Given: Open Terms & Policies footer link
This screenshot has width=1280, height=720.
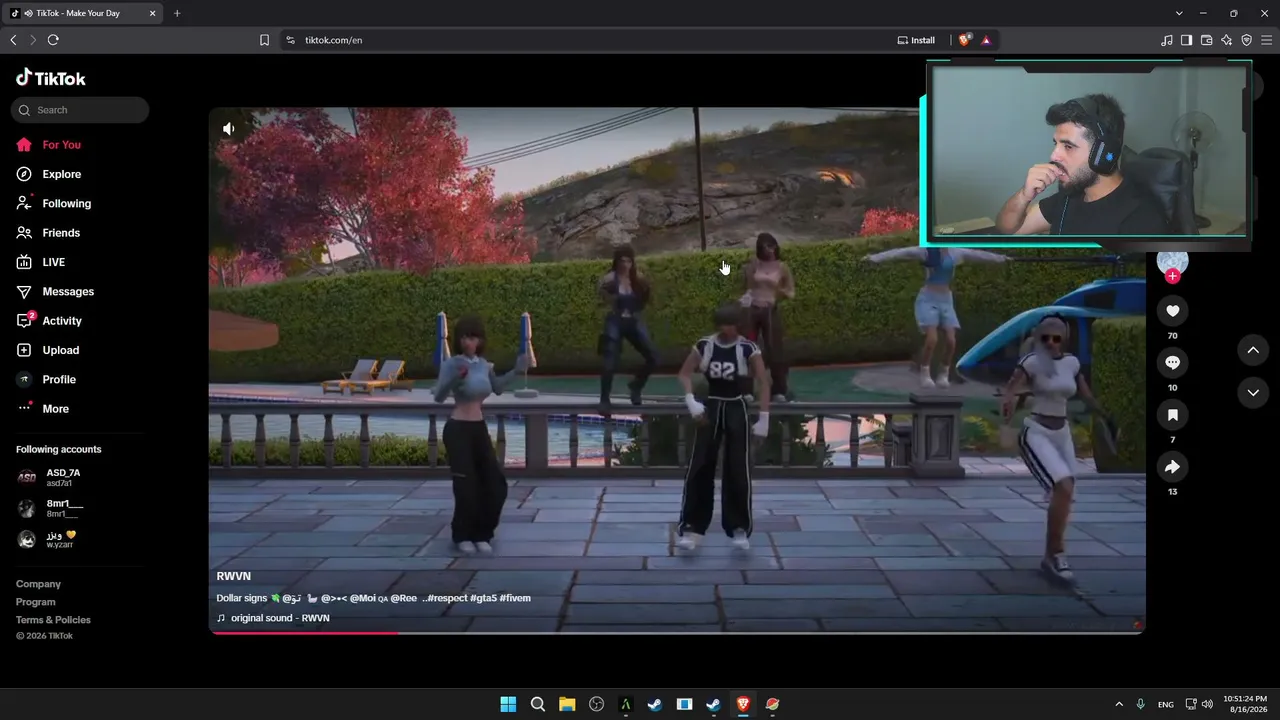Looking at the screenshot, I should tap(53, 620).
